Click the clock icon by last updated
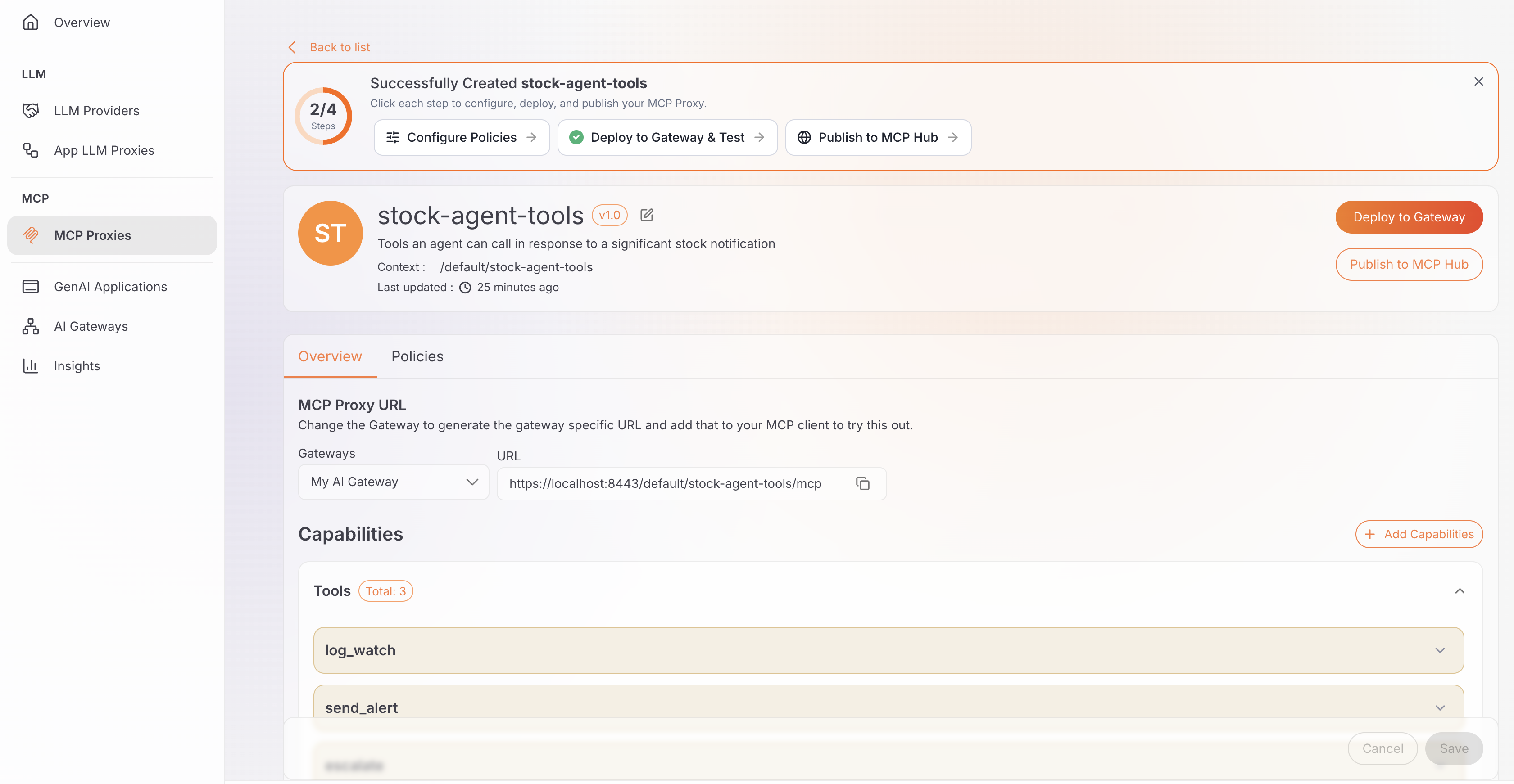This screenshot has width=1514, height=784. pos(465,288)
